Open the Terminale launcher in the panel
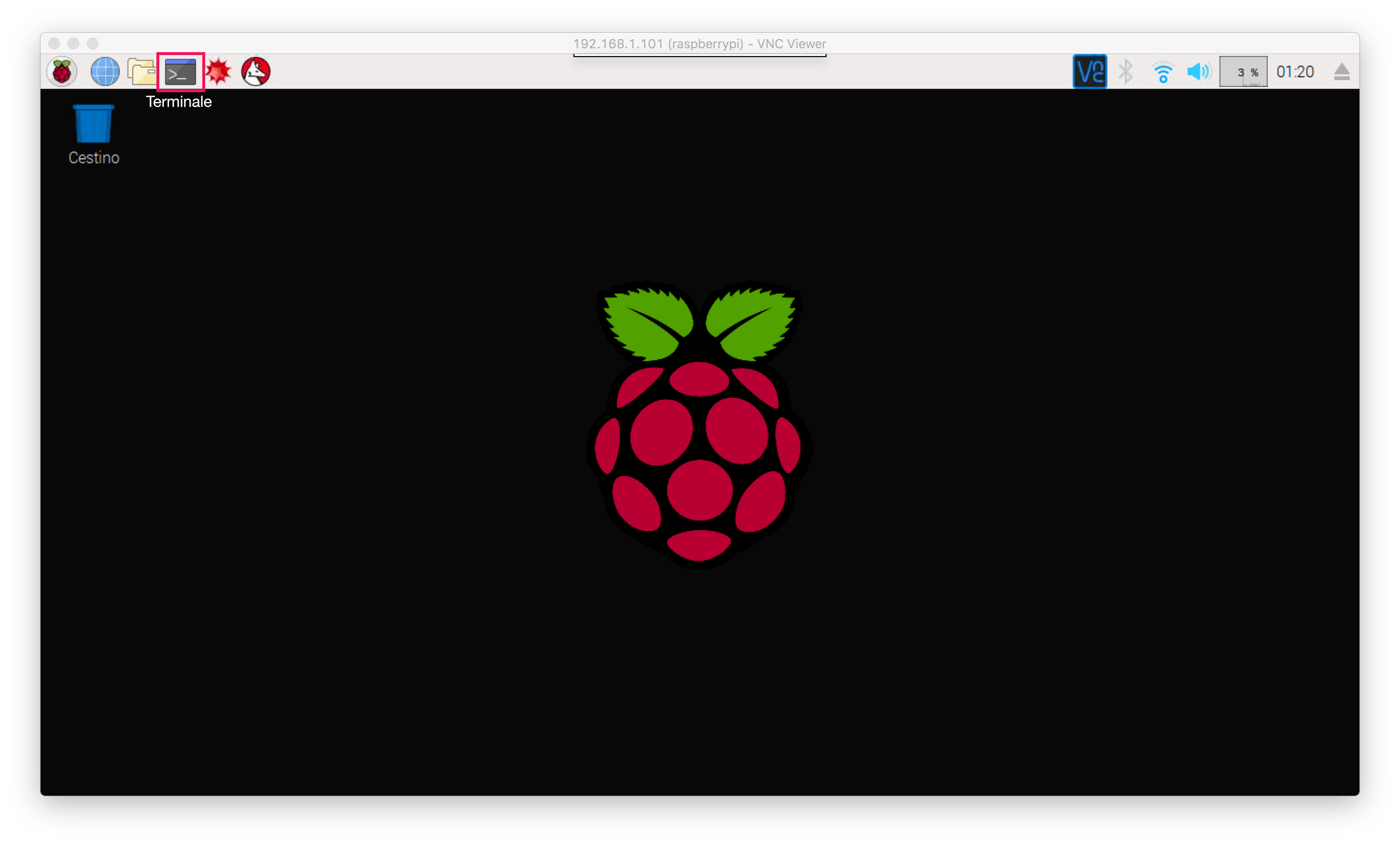Viewport: 1400px width, 844px height. point(181,72)
